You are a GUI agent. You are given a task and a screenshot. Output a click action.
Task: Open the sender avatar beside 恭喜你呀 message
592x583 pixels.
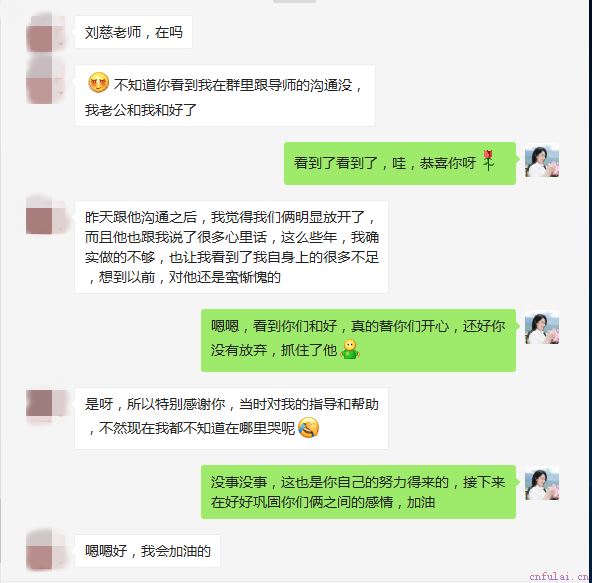(x=542, y=160)
